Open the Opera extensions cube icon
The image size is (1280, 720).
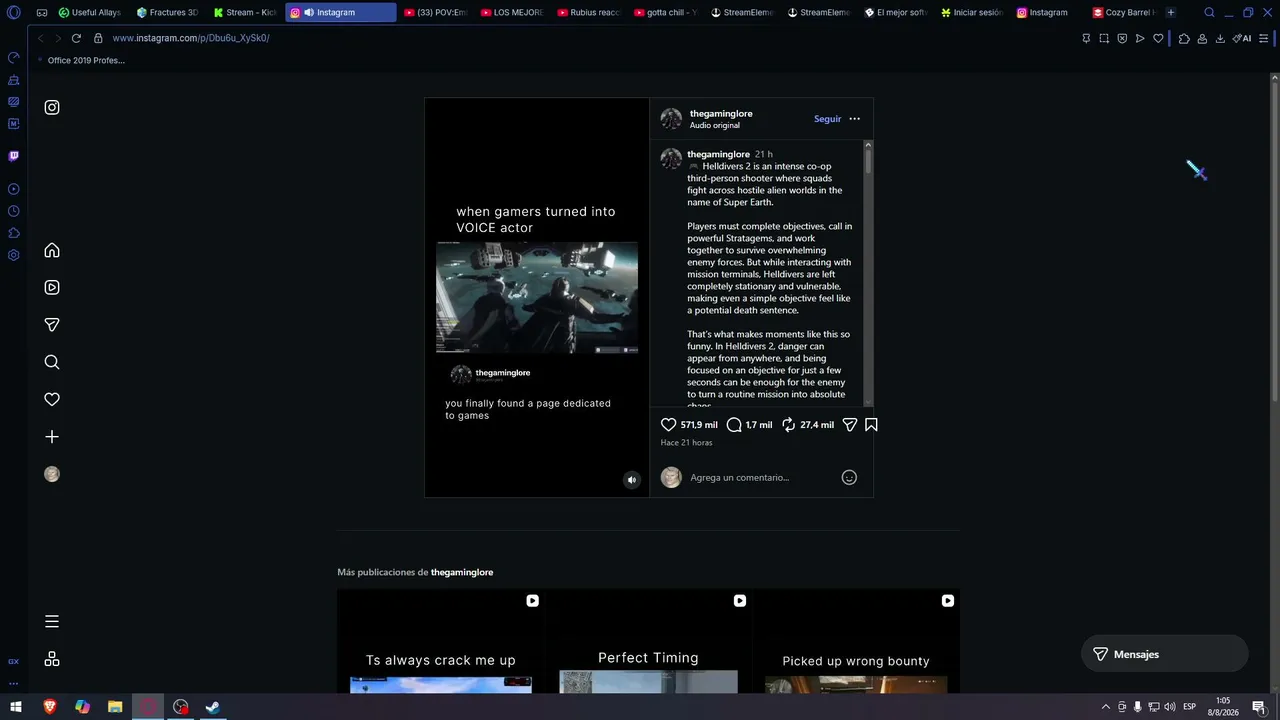[x=1184, y=38]
